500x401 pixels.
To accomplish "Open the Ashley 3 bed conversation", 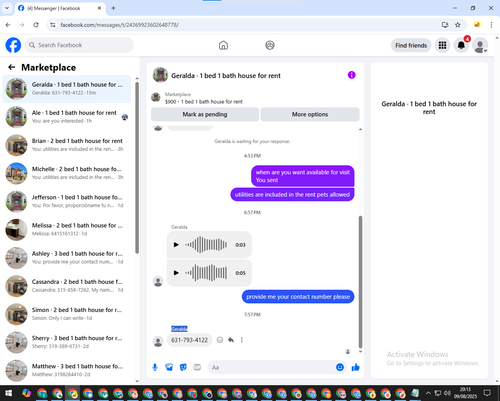I will 67,258.
